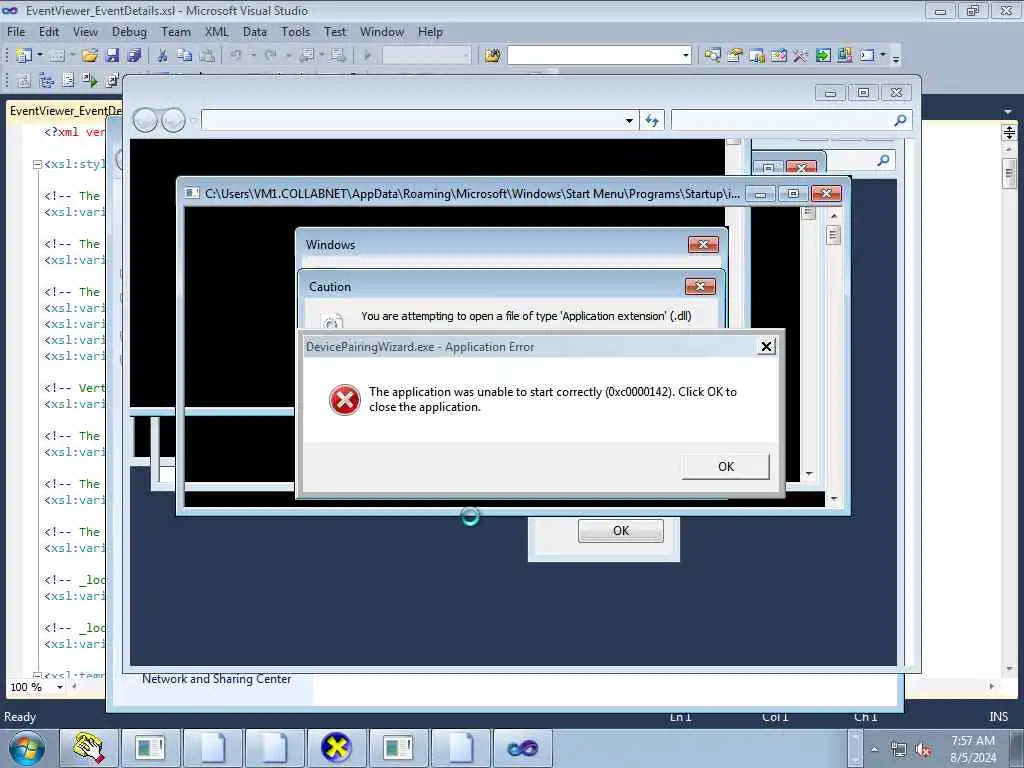Open the Solution Configurations combo box
Viewport: 1024px width, 768px height.
pos(426,56)
